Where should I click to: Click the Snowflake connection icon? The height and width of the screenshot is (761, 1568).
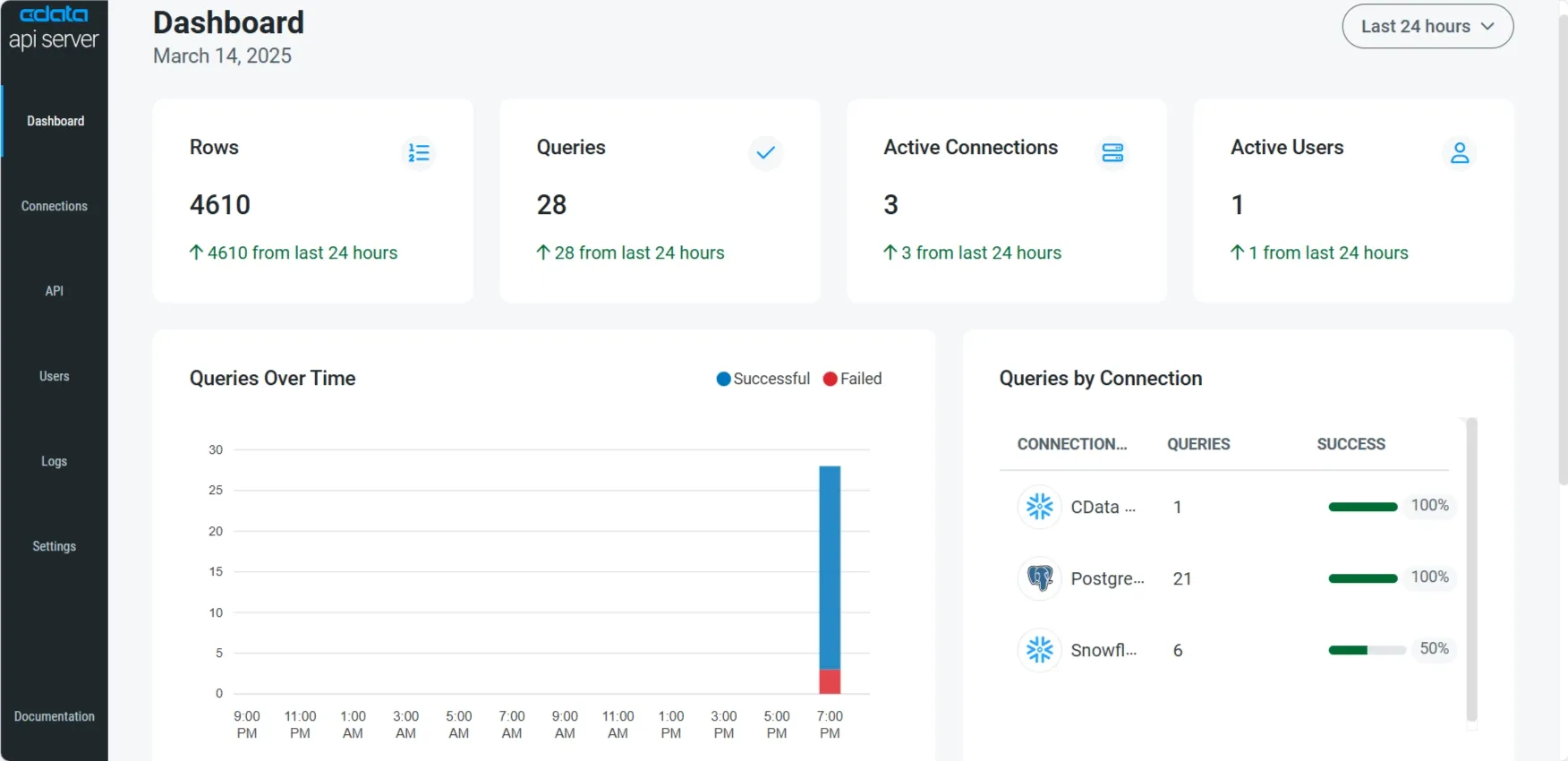click(x=1039, y=650)
